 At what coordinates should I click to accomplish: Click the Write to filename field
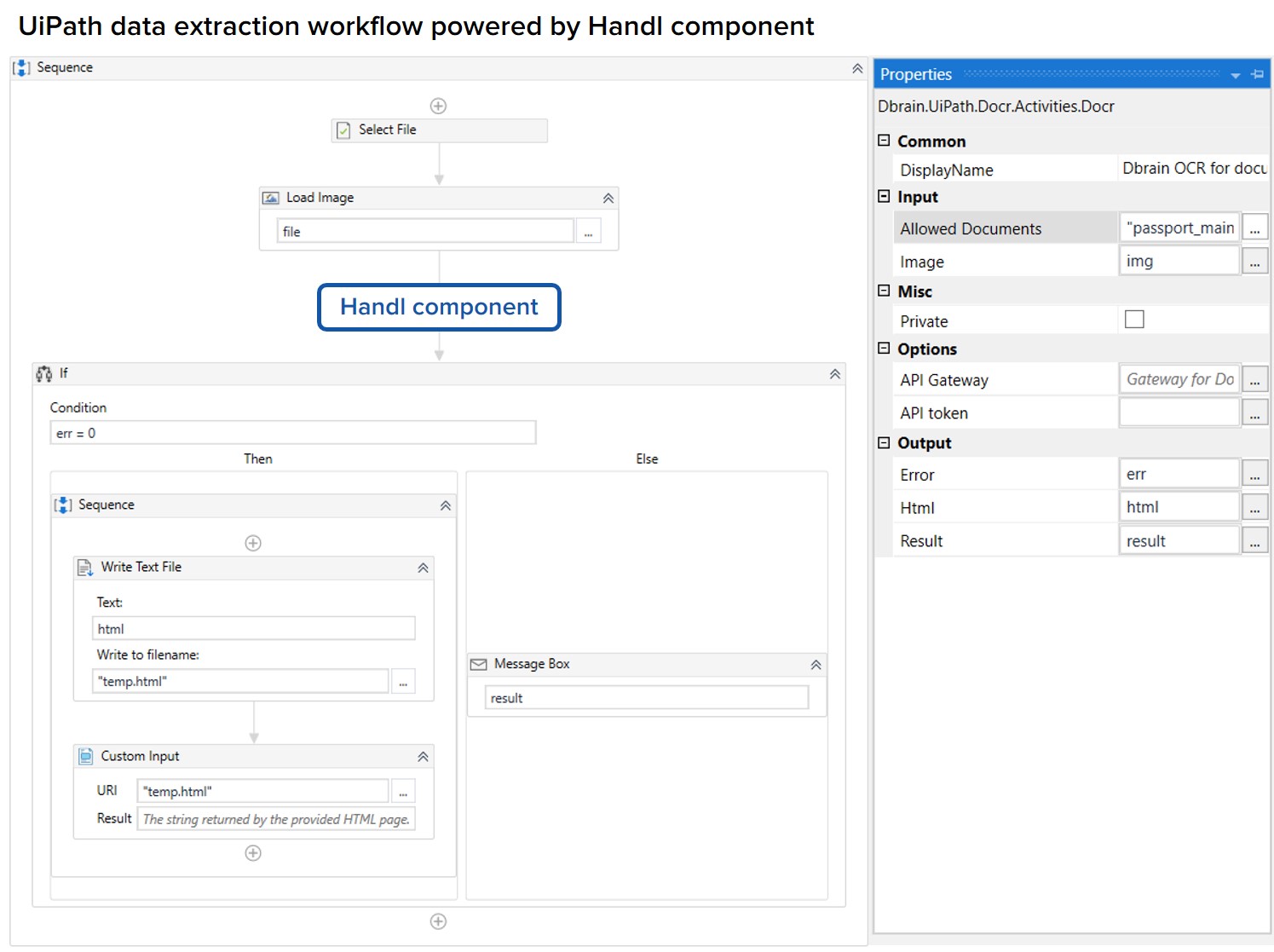click(240, 681)
